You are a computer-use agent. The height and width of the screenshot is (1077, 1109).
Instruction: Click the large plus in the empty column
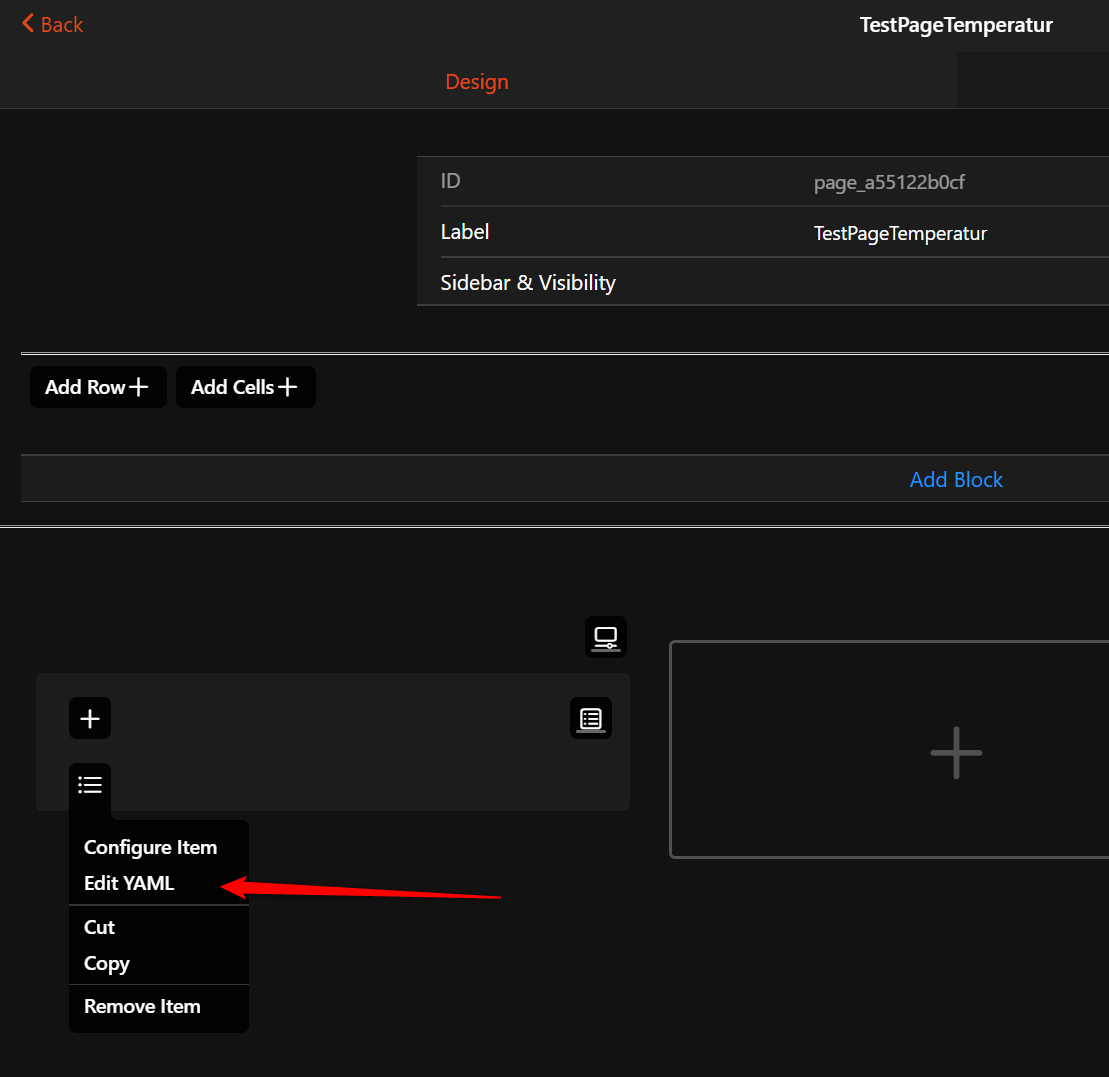[956, 752]
